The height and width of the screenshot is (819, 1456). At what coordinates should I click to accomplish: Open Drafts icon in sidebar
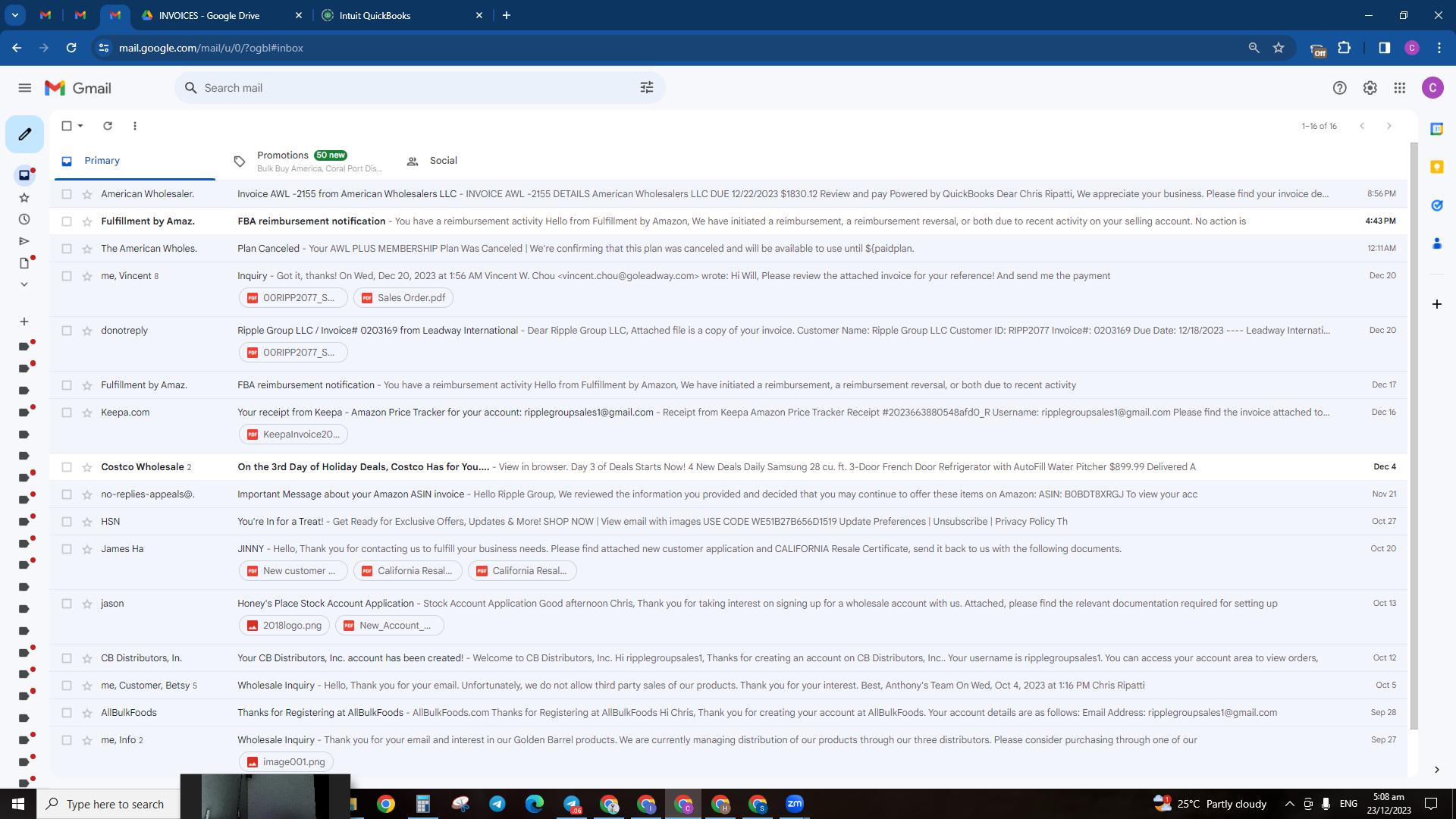click(24, 263)
